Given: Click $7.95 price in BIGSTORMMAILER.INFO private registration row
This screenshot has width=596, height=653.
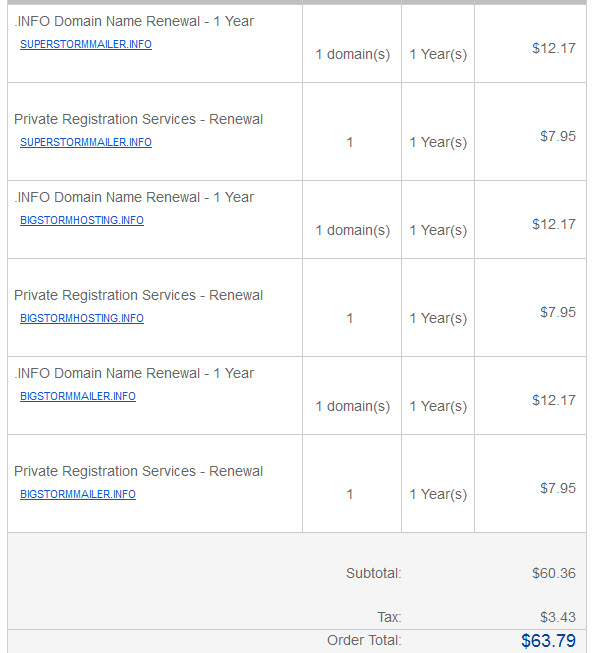Looking at the screenshot, I should point(558,488).
